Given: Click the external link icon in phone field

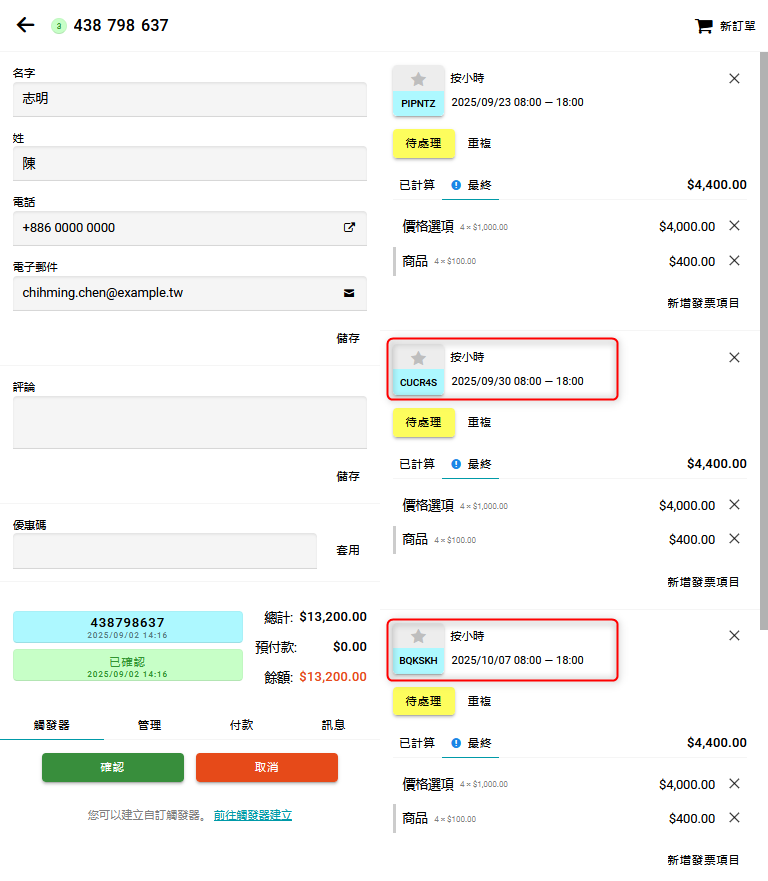Looking at the screenshot, I should [x=349, y=228].
